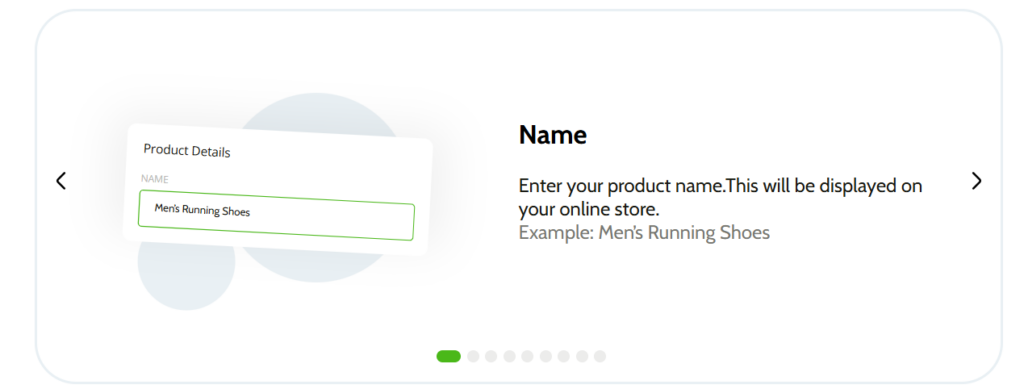Click the bold Name slide title
Image resolution: width=1024 pixels, height=389 pixels.
[552, 135]
